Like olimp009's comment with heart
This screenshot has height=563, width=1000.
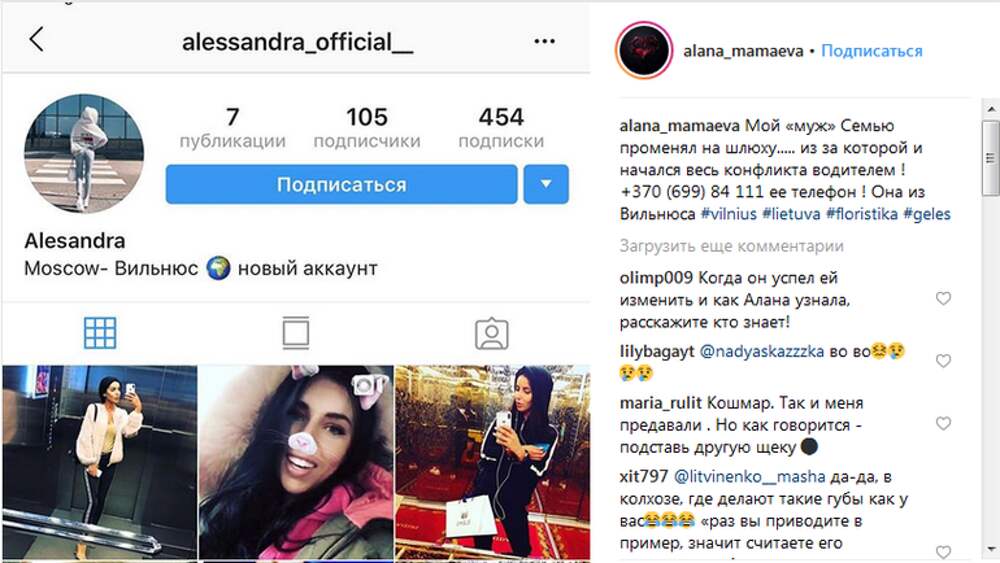coord(943,298)
